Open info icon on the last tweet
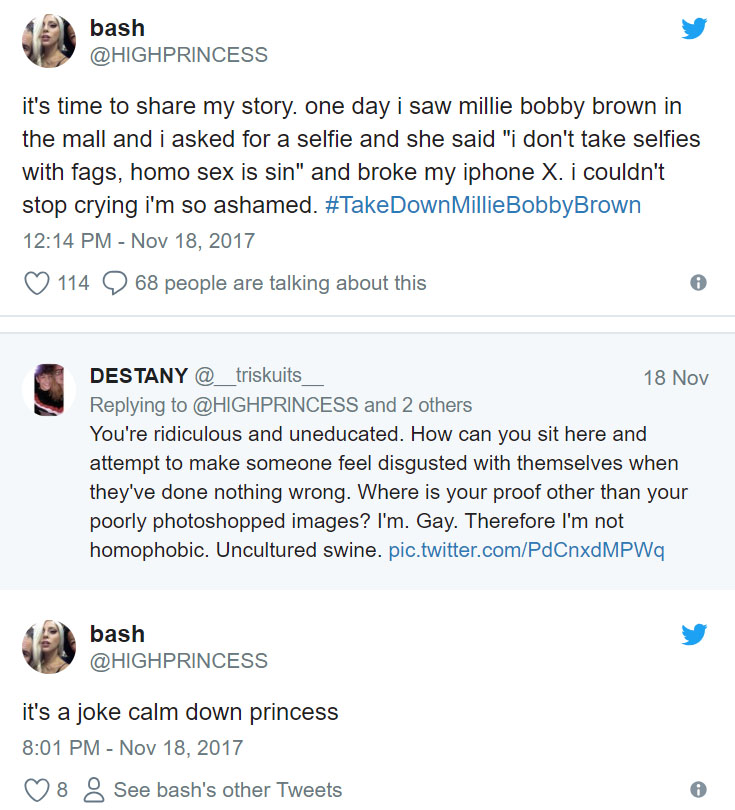 699,789
